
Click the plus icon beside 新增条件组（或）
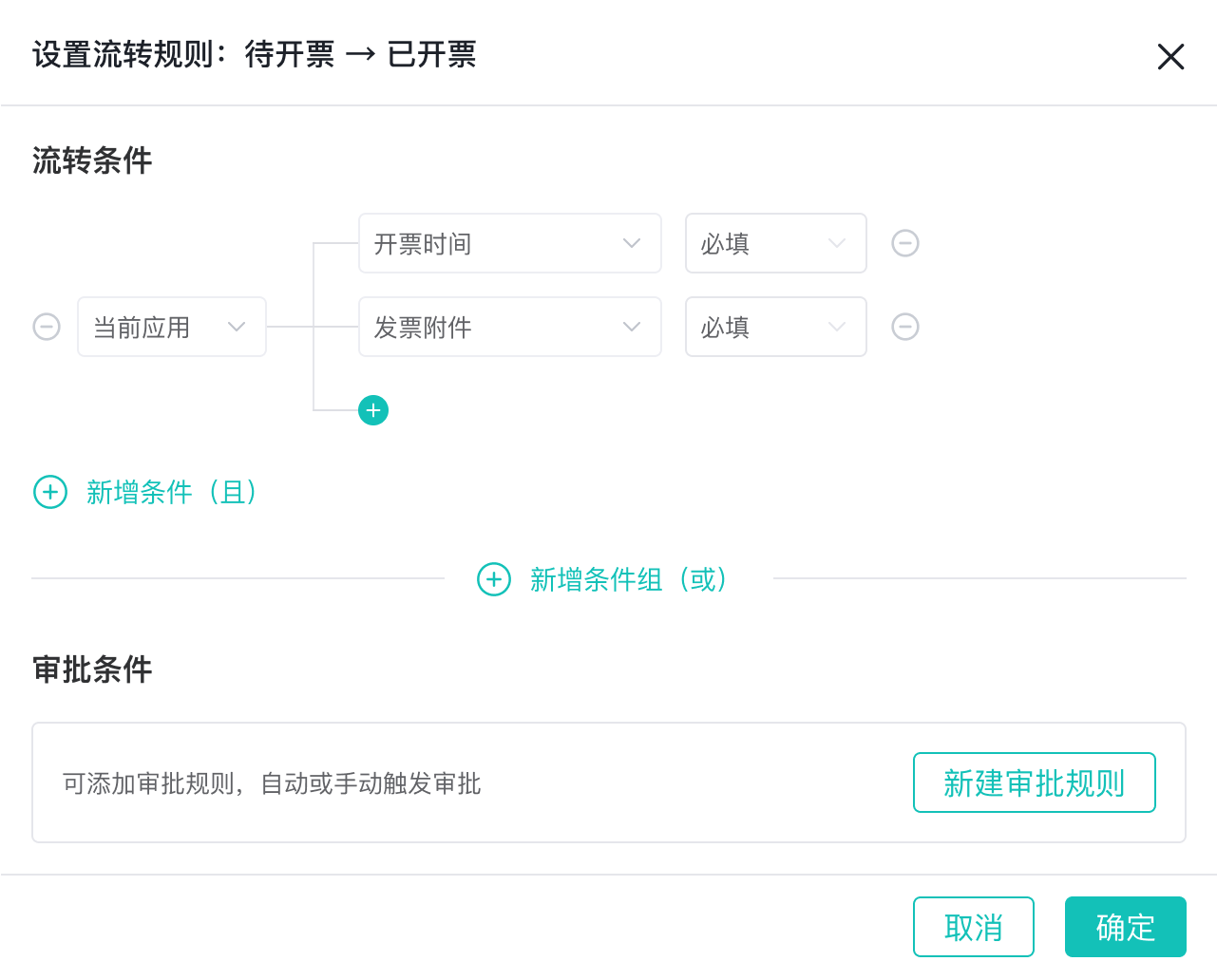point(494,579)
